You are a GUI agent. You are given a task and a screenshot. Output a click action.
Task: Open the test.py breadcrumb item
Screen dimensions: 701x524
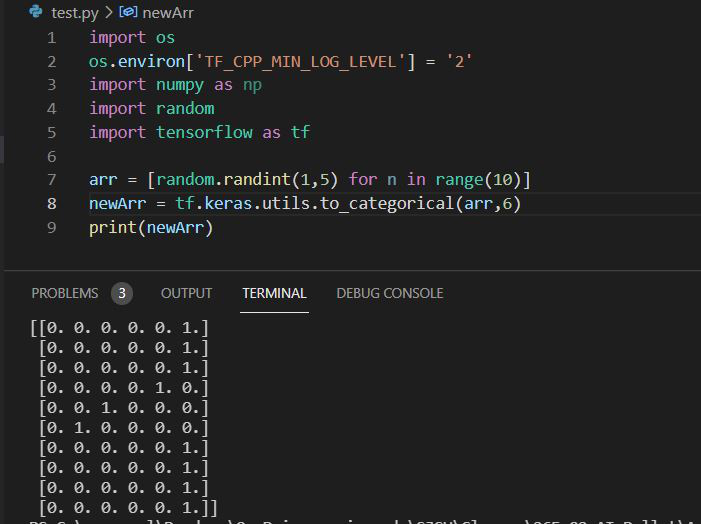74,12
